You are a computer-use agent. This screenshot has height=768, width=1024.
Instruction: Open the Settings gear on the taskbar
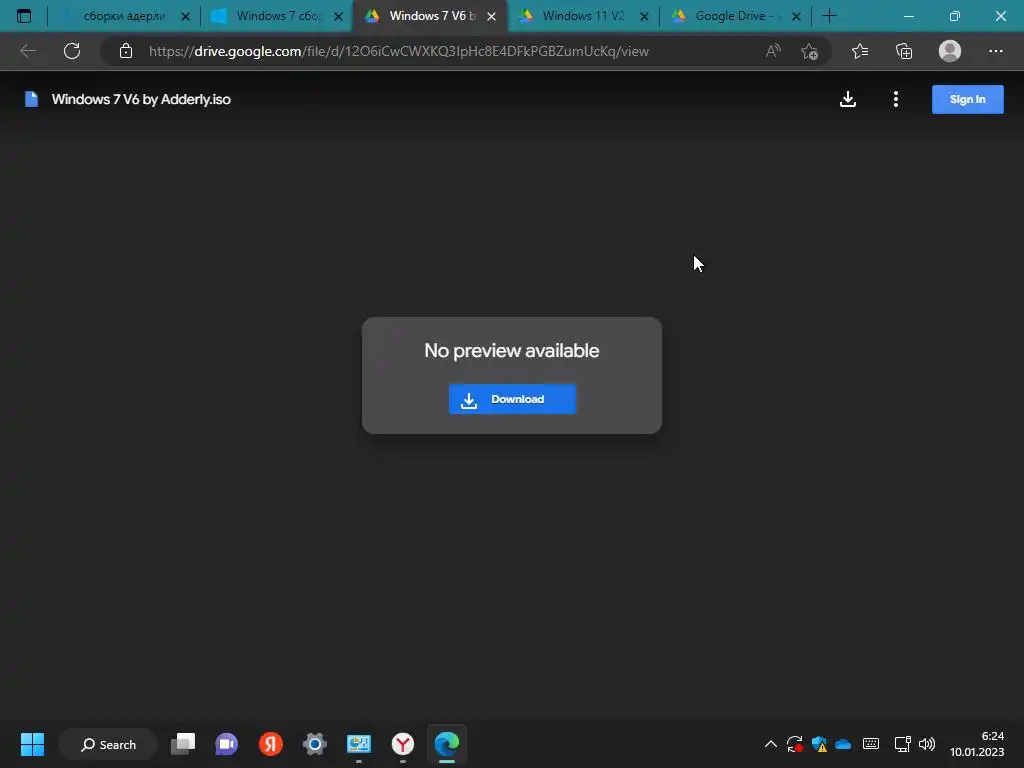pyautogui.click(x=315, y=744)
